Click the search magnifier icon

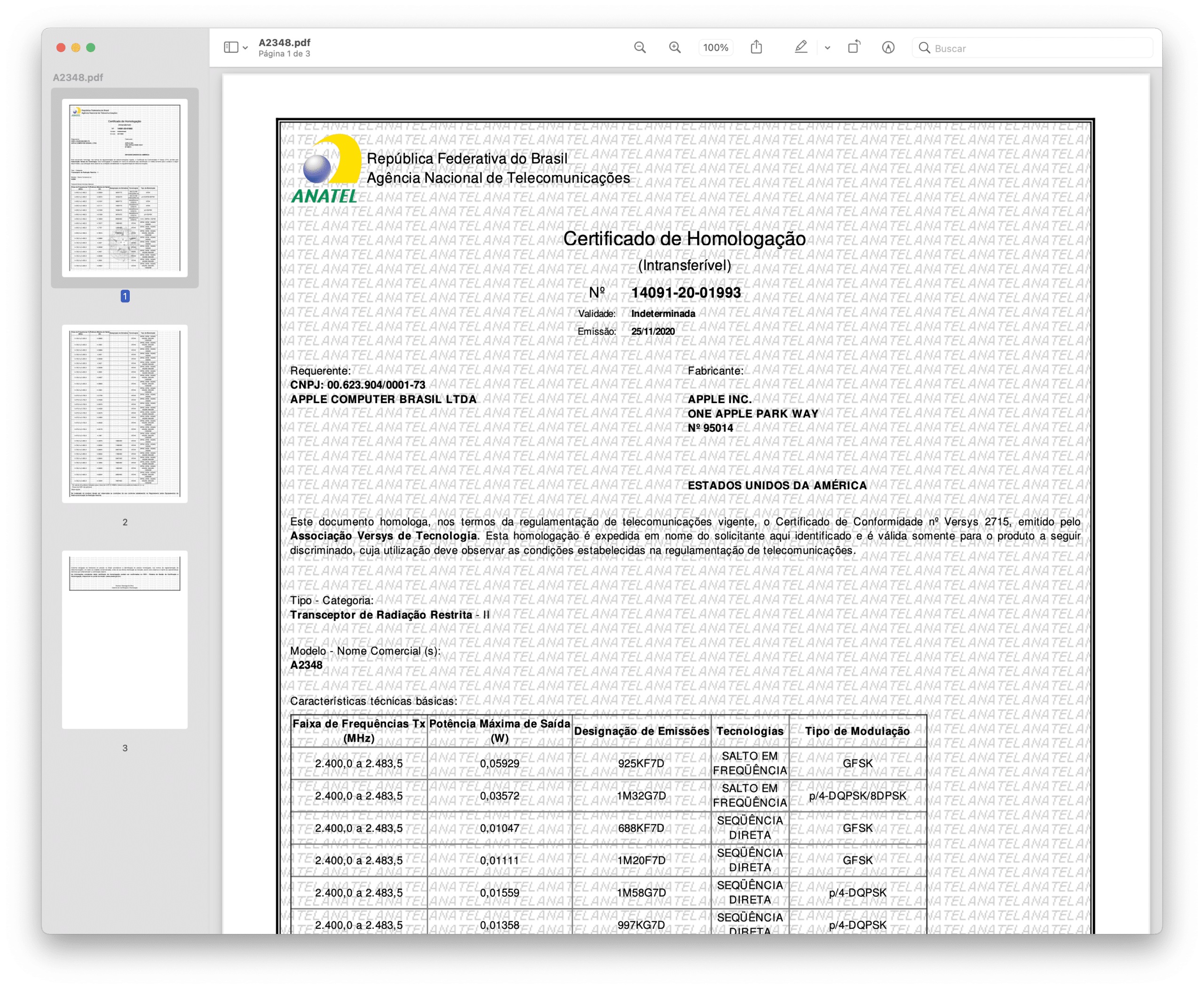pyautogui.click(x=924, y=48)
